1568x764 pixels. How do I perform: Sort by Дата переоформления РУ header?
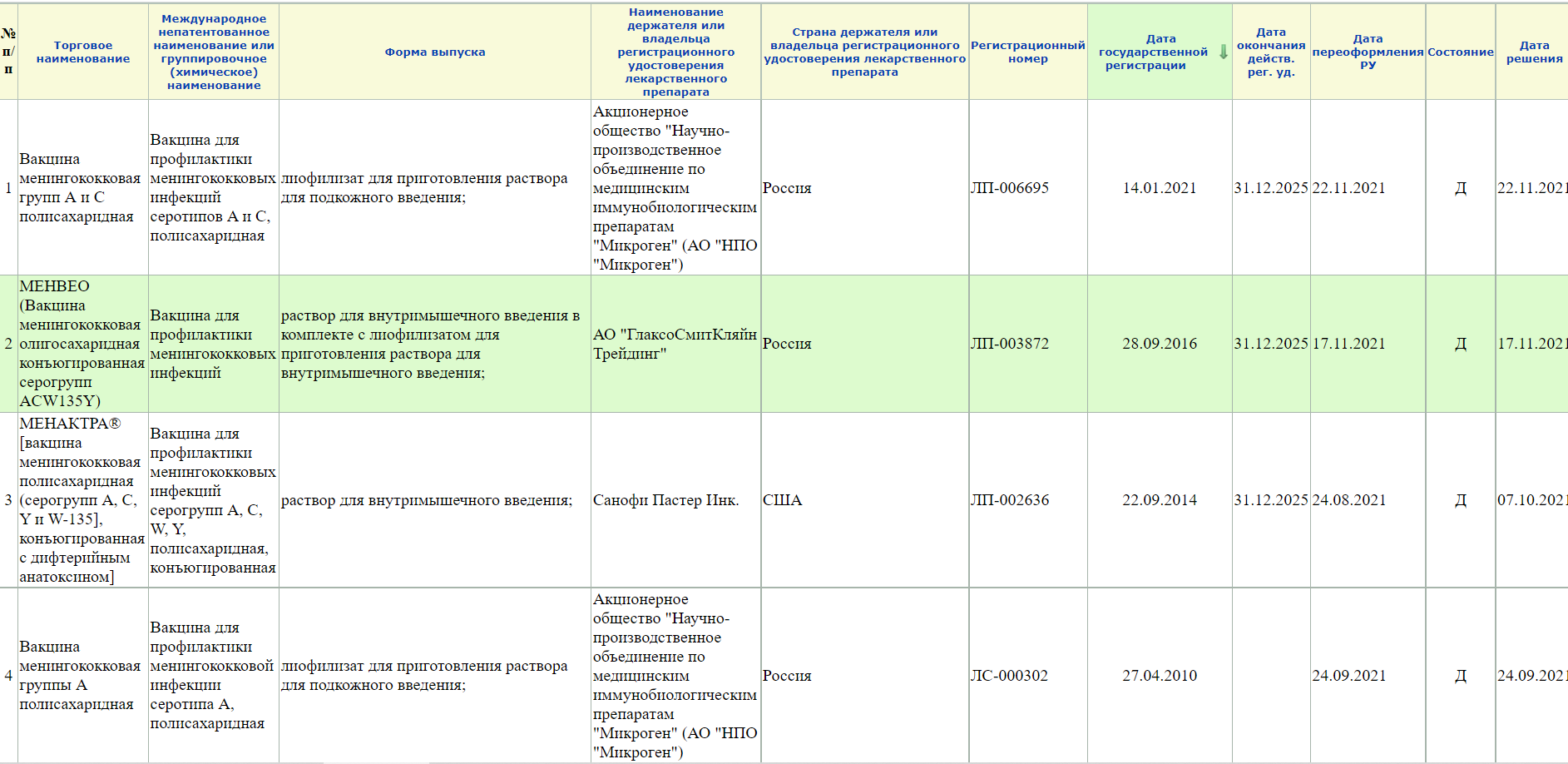click(1368, 52)
